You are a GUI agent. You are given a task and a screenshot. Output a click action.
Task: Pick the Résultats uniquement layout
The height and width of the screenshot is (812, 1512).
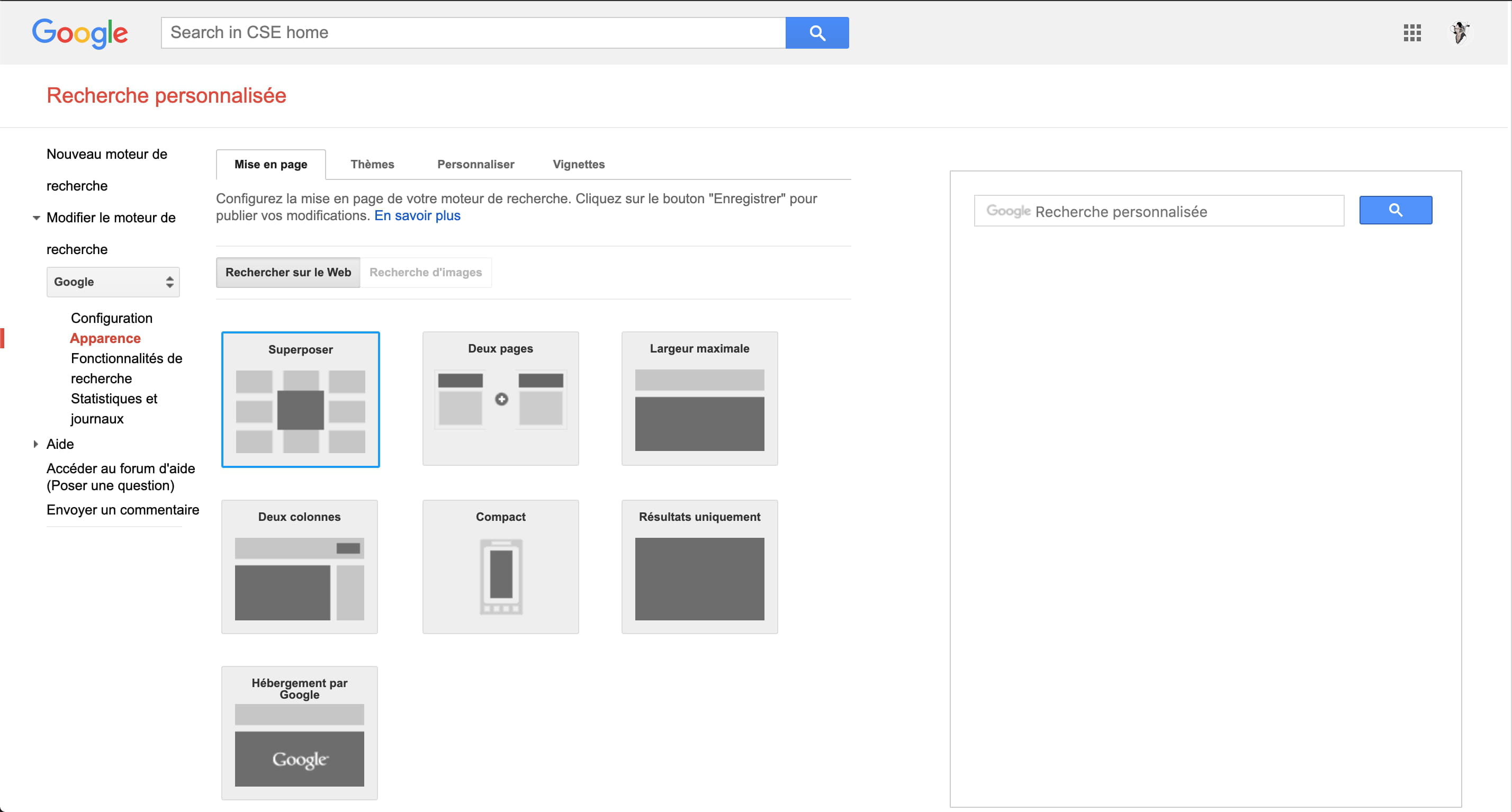click(x=700, y=567)
